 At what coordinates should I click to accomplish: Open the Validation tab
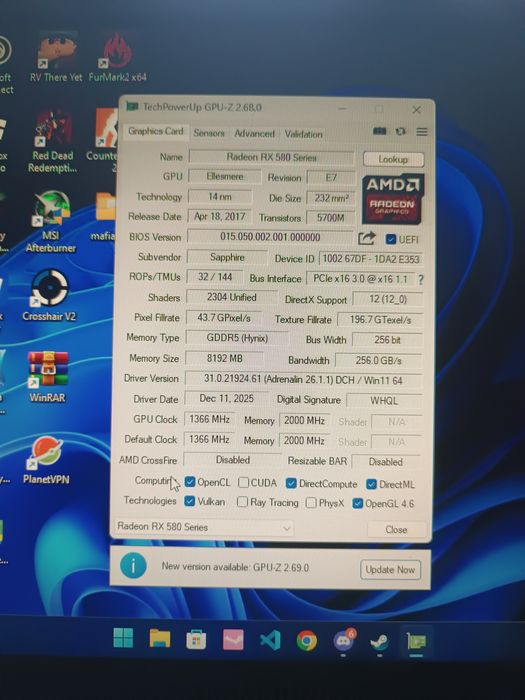point(304,134)
